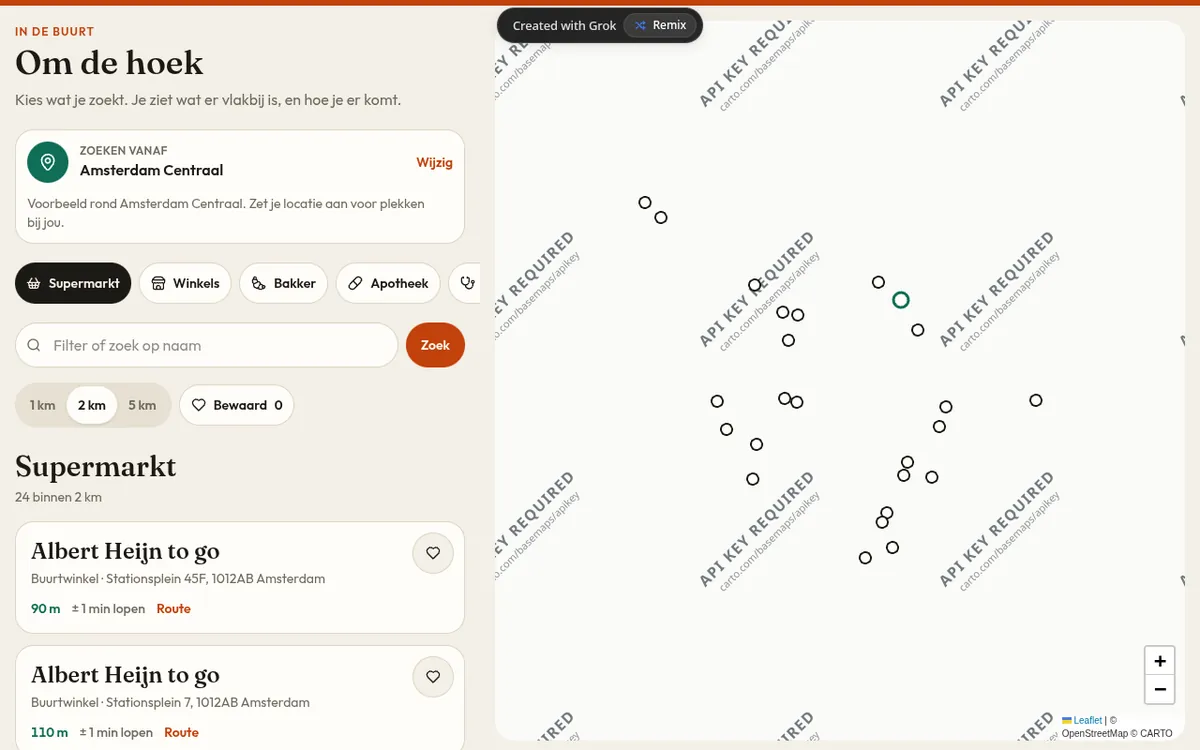Viewport: 1200px width, 750px height.
Task: Click the pill icon on Apotheek chip
Action: coord(355,283)
